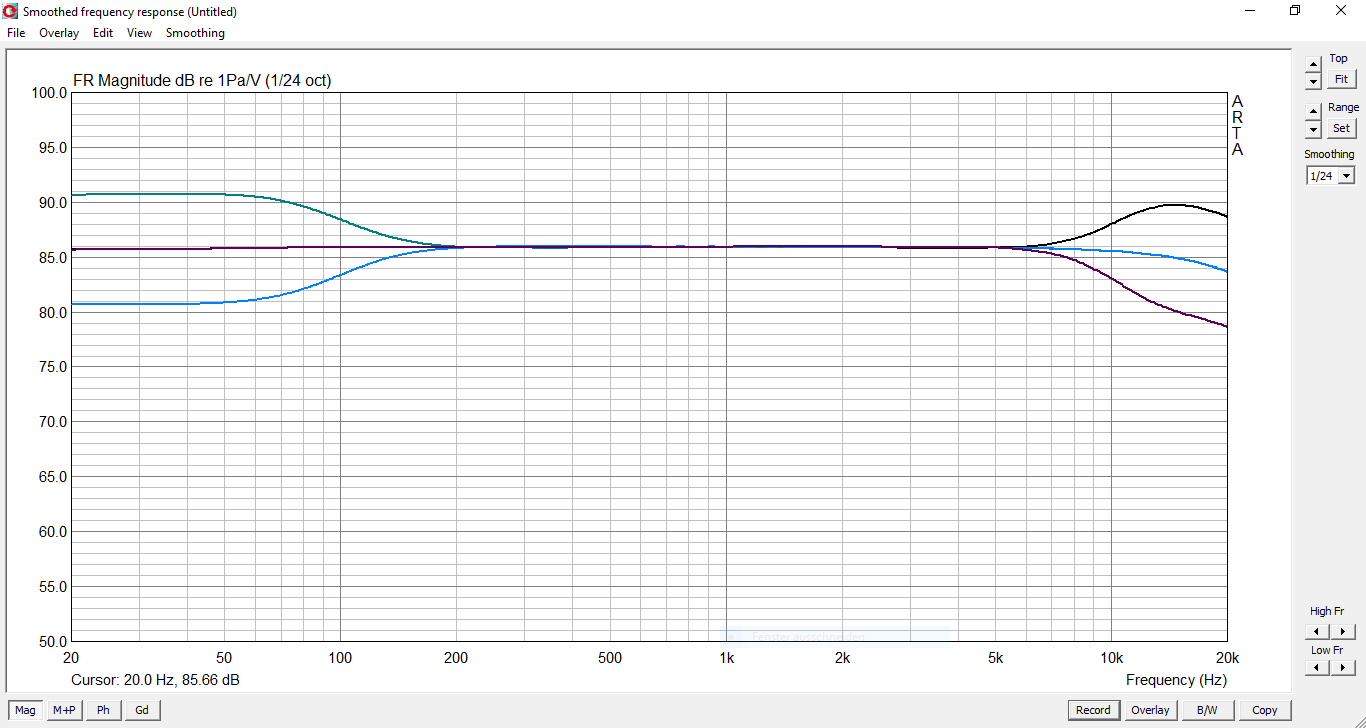Switch to Mag magnitude view
The width and height of the screenshot is (1366, 728).
point(25,710)
